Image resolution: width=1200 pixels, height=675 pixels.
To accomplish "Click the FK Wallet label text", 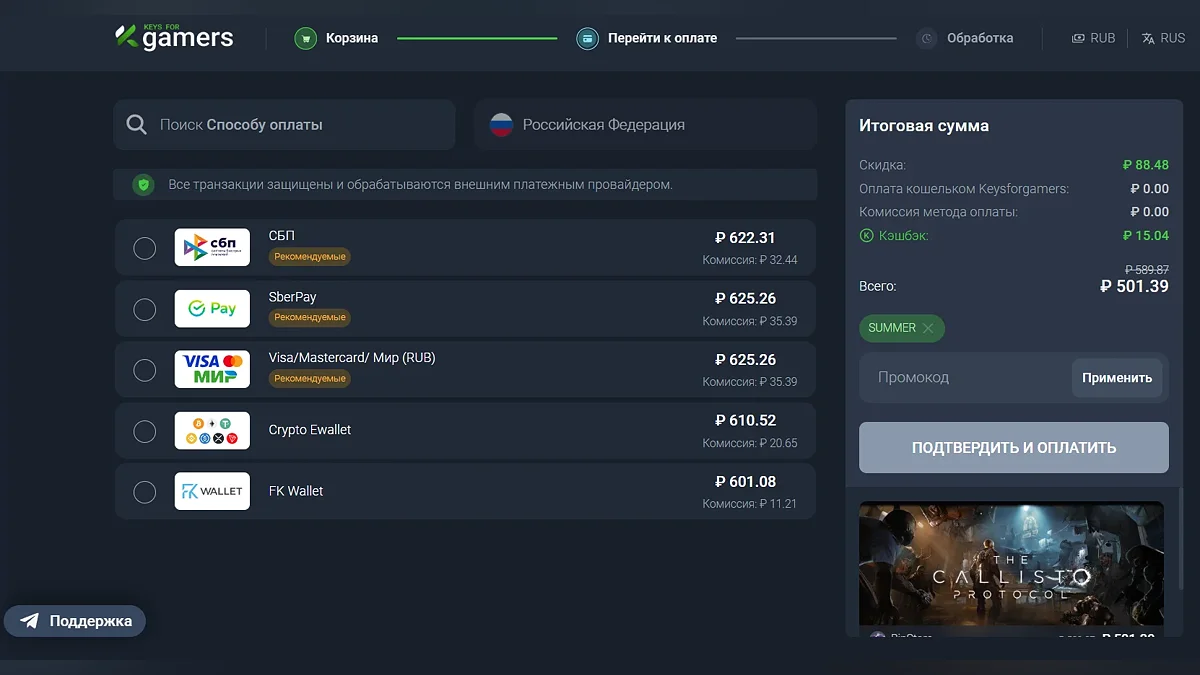I will point(296,491).
